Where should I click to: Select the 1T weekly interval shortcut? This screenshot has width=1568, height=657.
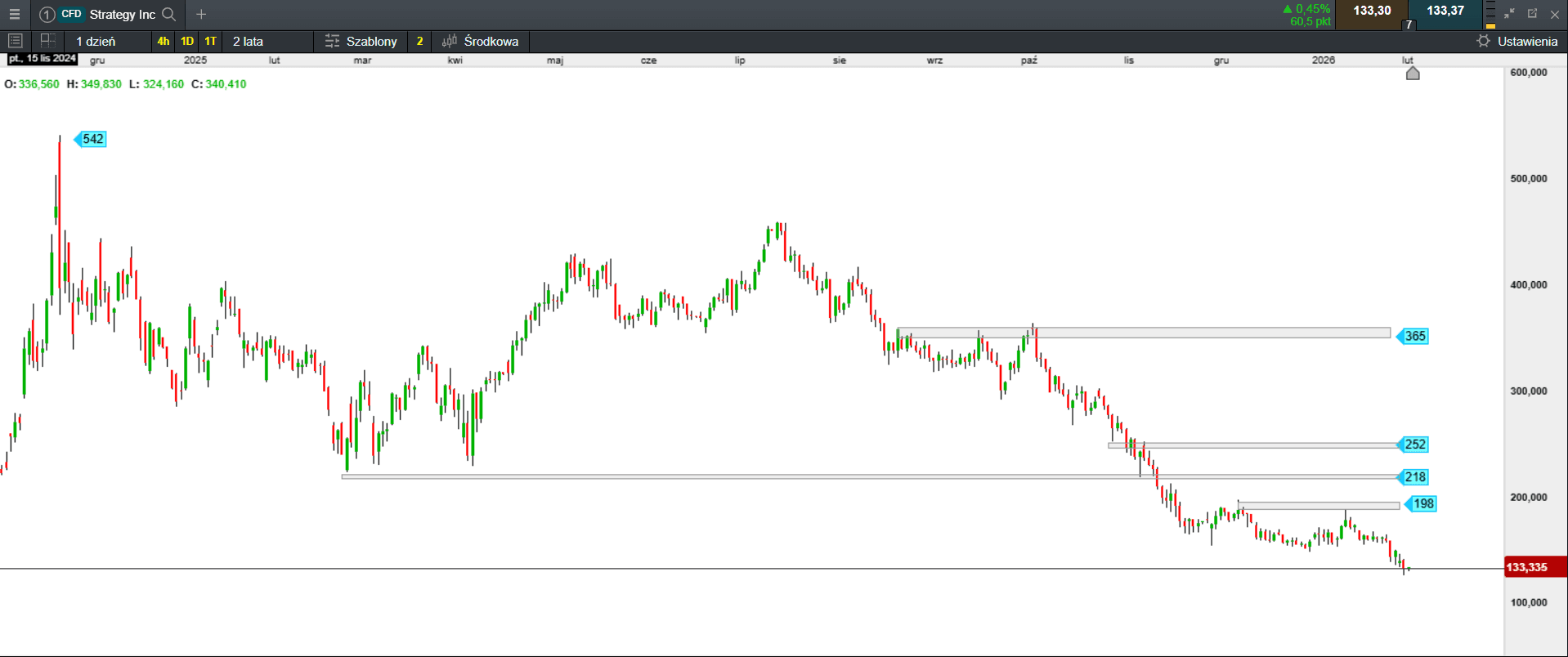coord(210,41)
